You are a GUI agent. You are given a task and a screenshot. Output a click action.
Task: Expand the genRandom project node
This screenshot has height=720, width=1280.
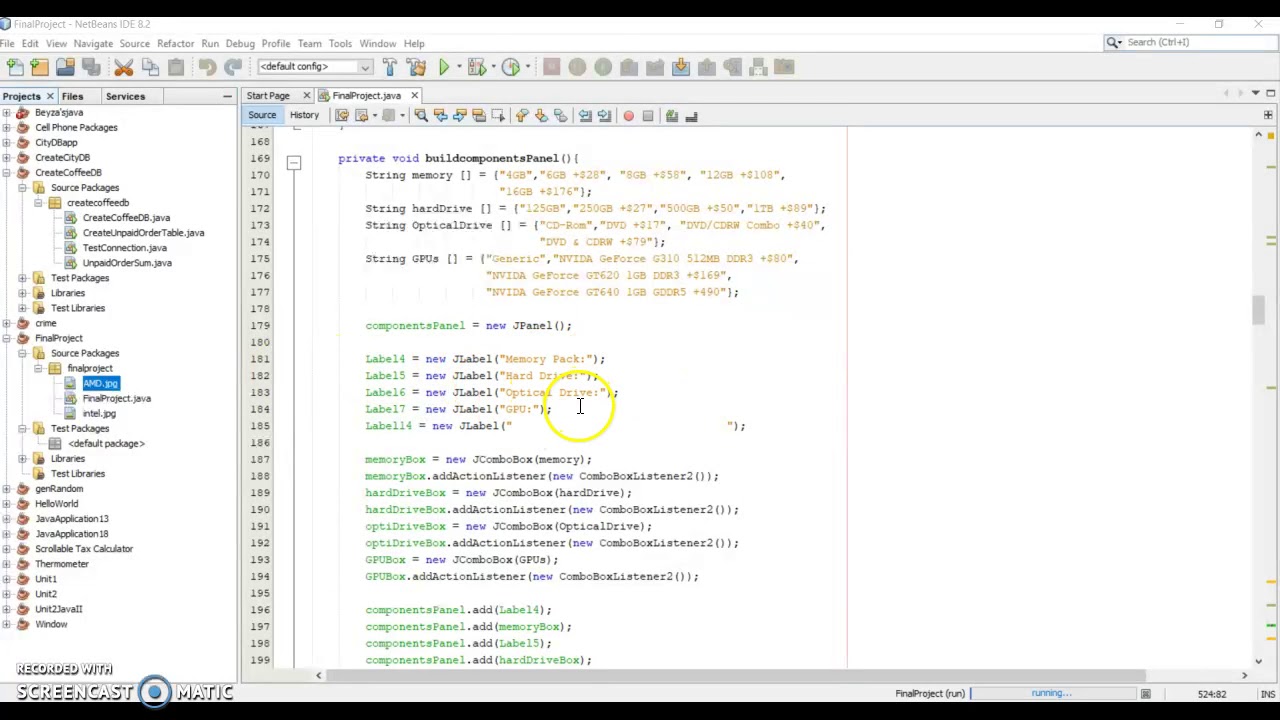pyautogui.click(x=7, y=489)
